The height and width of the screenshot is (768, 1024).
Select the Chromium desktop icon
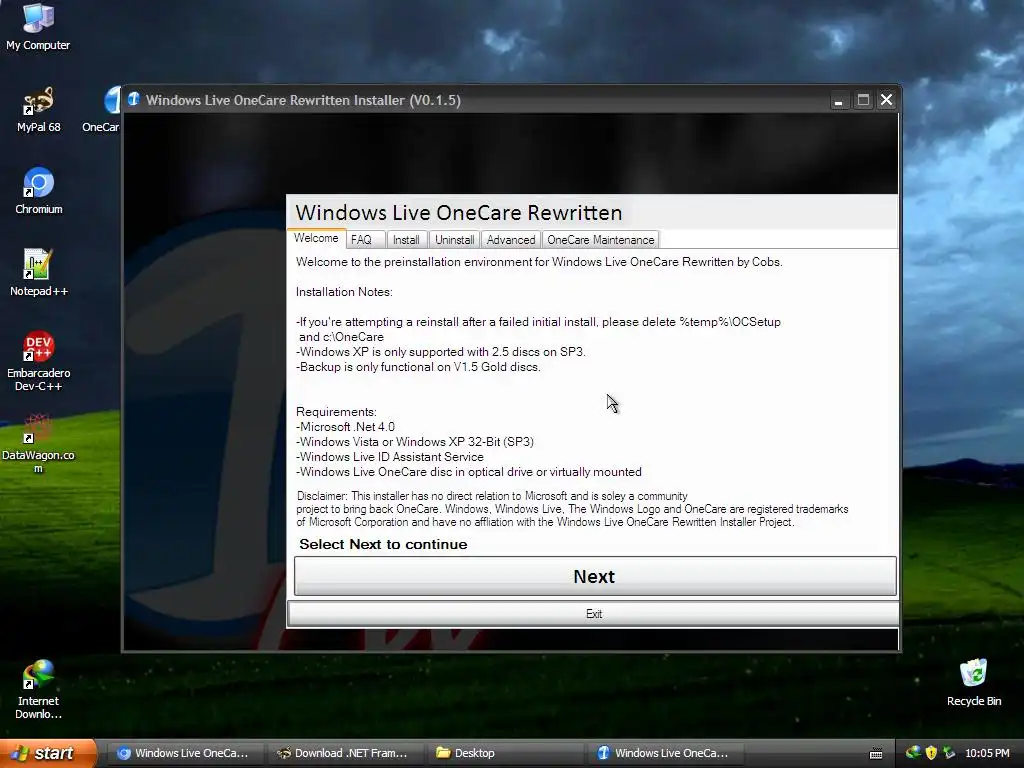point(39,191)
